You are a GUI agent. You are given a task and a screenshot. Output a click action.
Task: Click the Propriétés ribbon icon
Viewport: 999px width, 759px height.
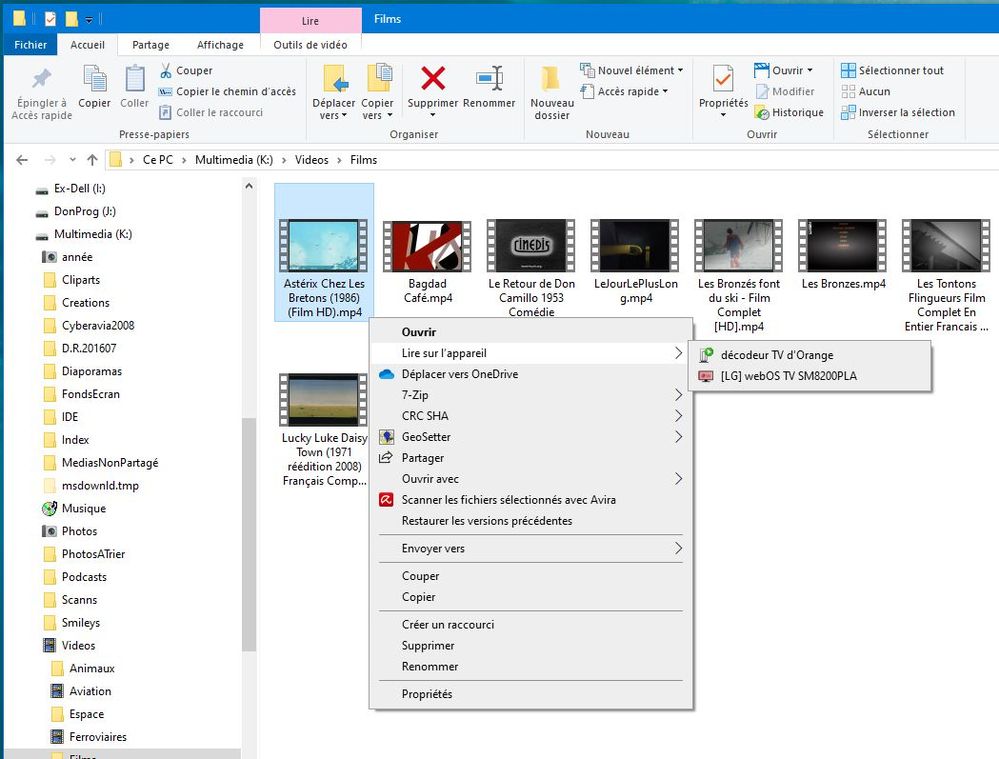[723, 80]
